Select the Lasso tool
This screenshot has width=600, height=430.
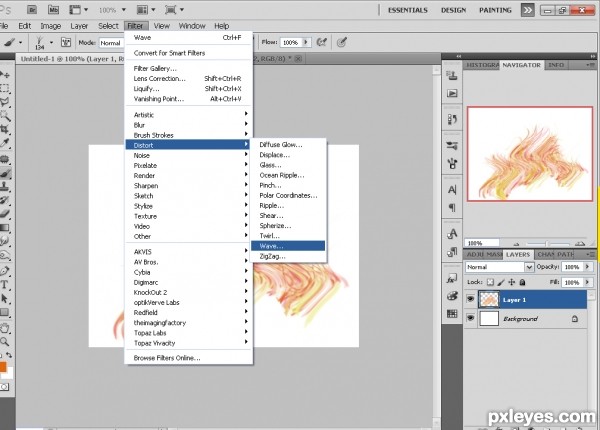(x=5, y=102)
